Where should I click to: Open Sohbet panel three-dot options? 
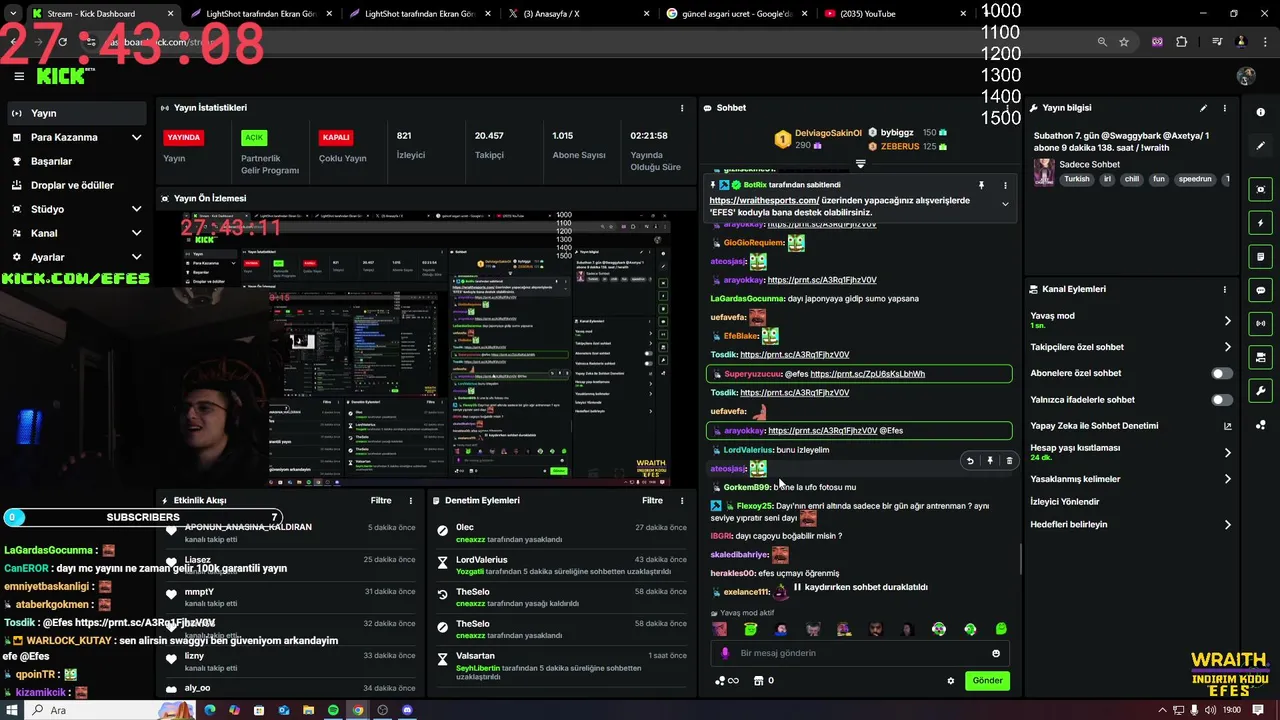click(x=1005, y=108)
